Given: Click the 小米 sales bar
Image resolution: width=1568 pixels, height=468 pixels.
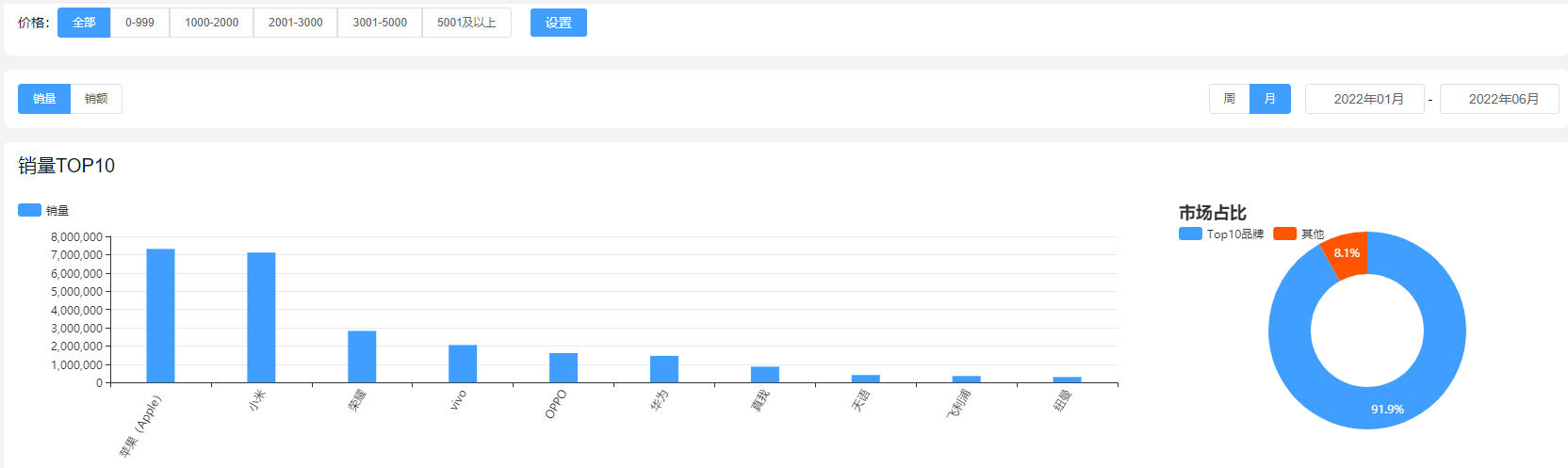Looking at the screenshot, I should tap(261, 317).
